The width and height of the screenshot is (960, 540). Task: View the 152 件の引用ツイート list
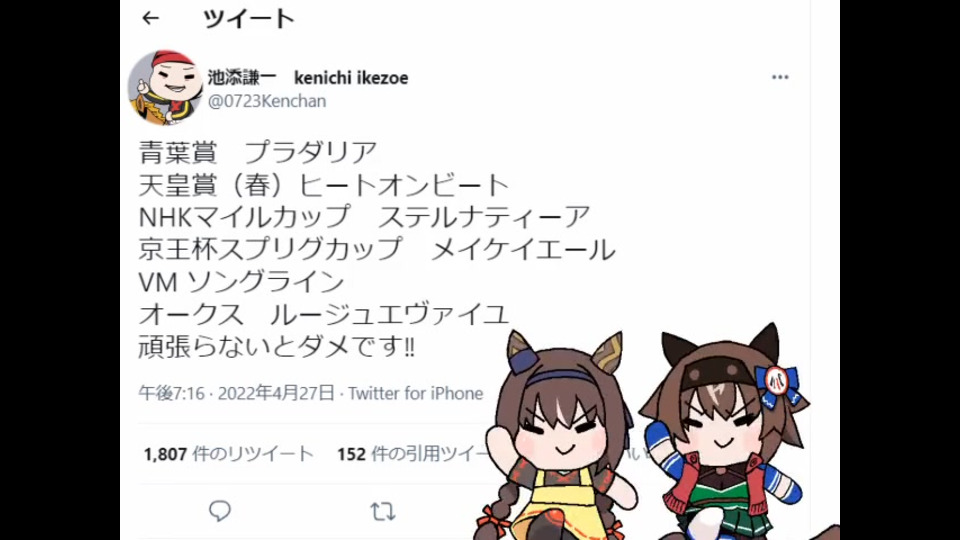point(414,454)
